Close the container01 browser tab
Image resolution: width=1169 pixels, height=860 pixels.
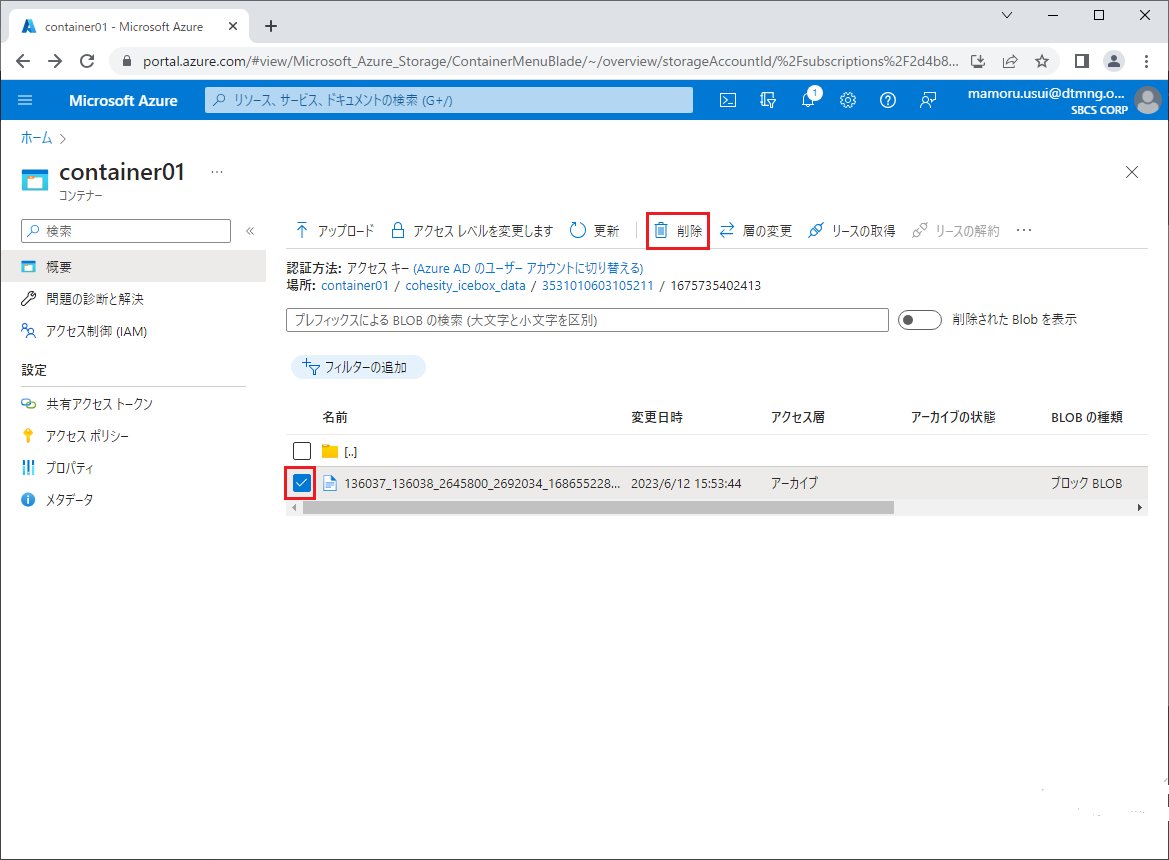[233, 26]
